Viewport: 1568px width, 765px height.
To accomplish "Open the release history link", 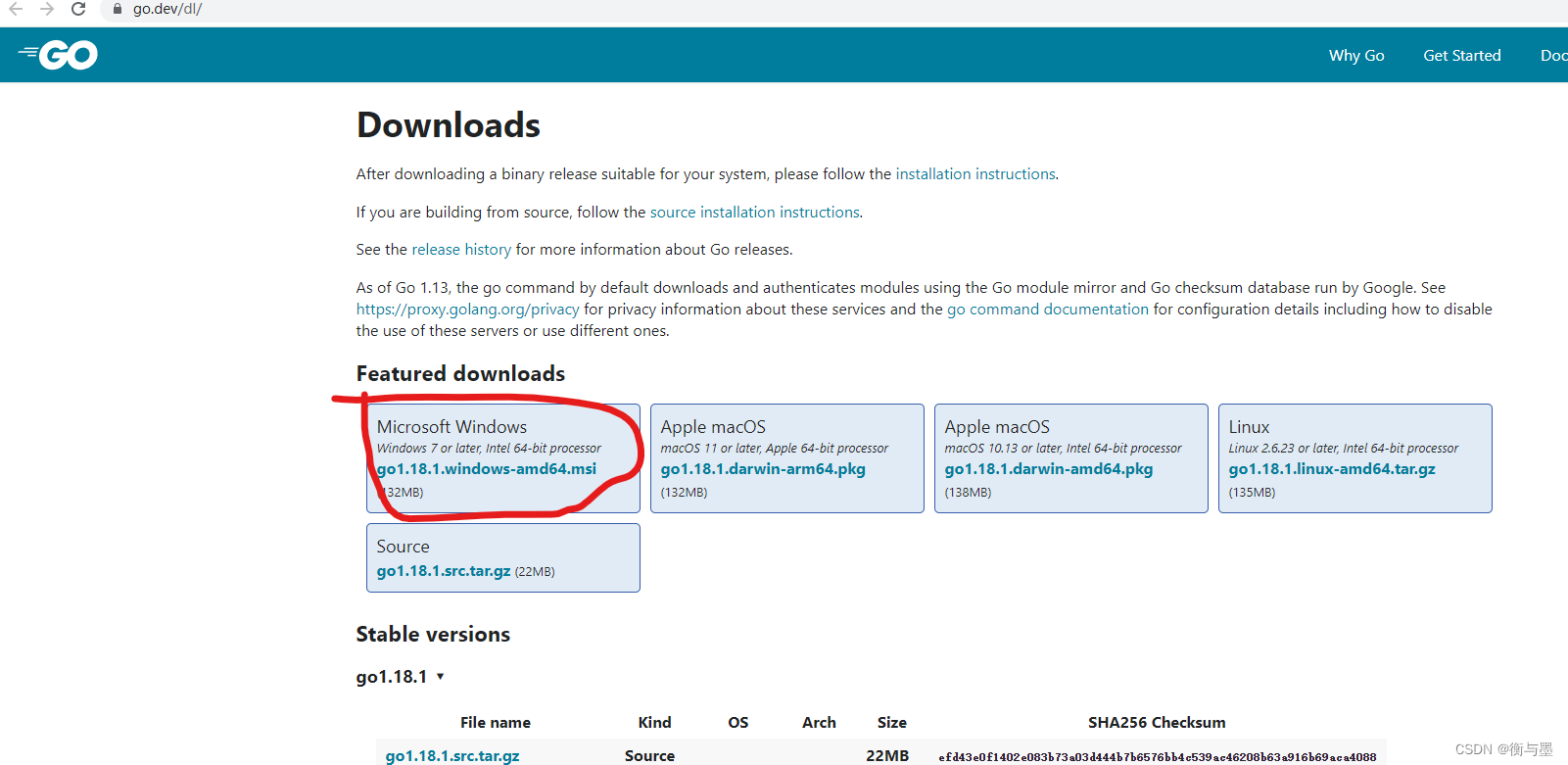I will 461,250.
